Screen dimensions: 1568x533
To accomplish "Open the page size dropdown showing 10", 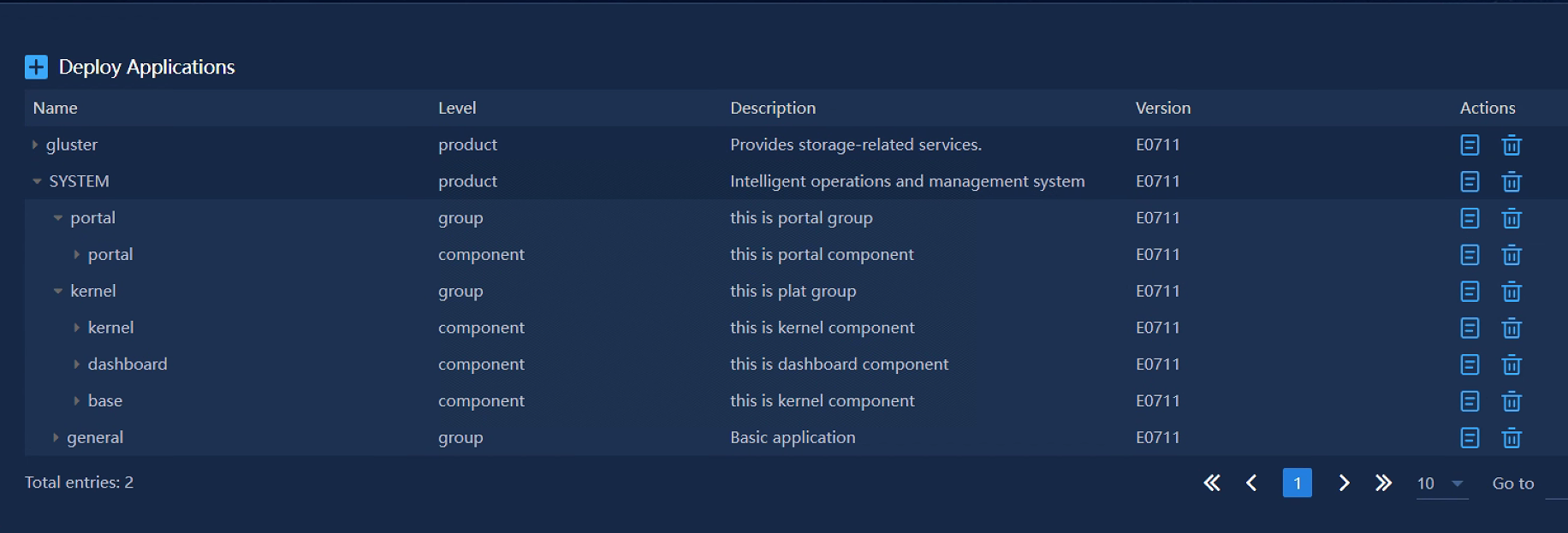I will (1441, 483).
